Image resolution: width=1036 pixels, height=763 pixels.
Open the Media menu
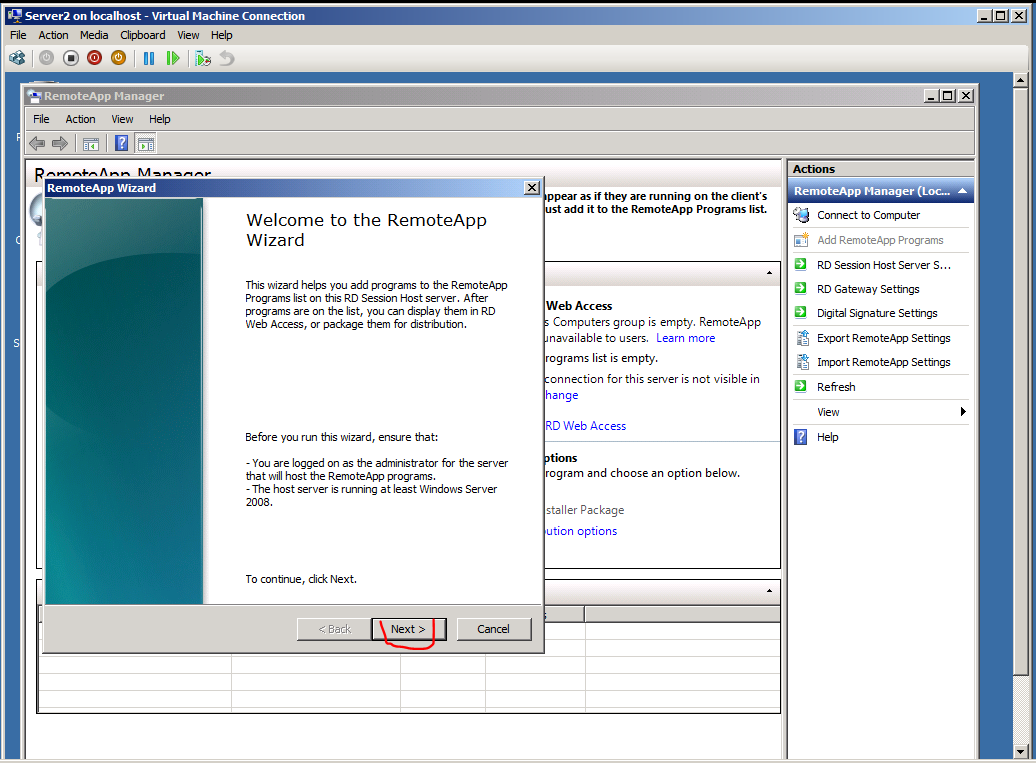(94, 35)
